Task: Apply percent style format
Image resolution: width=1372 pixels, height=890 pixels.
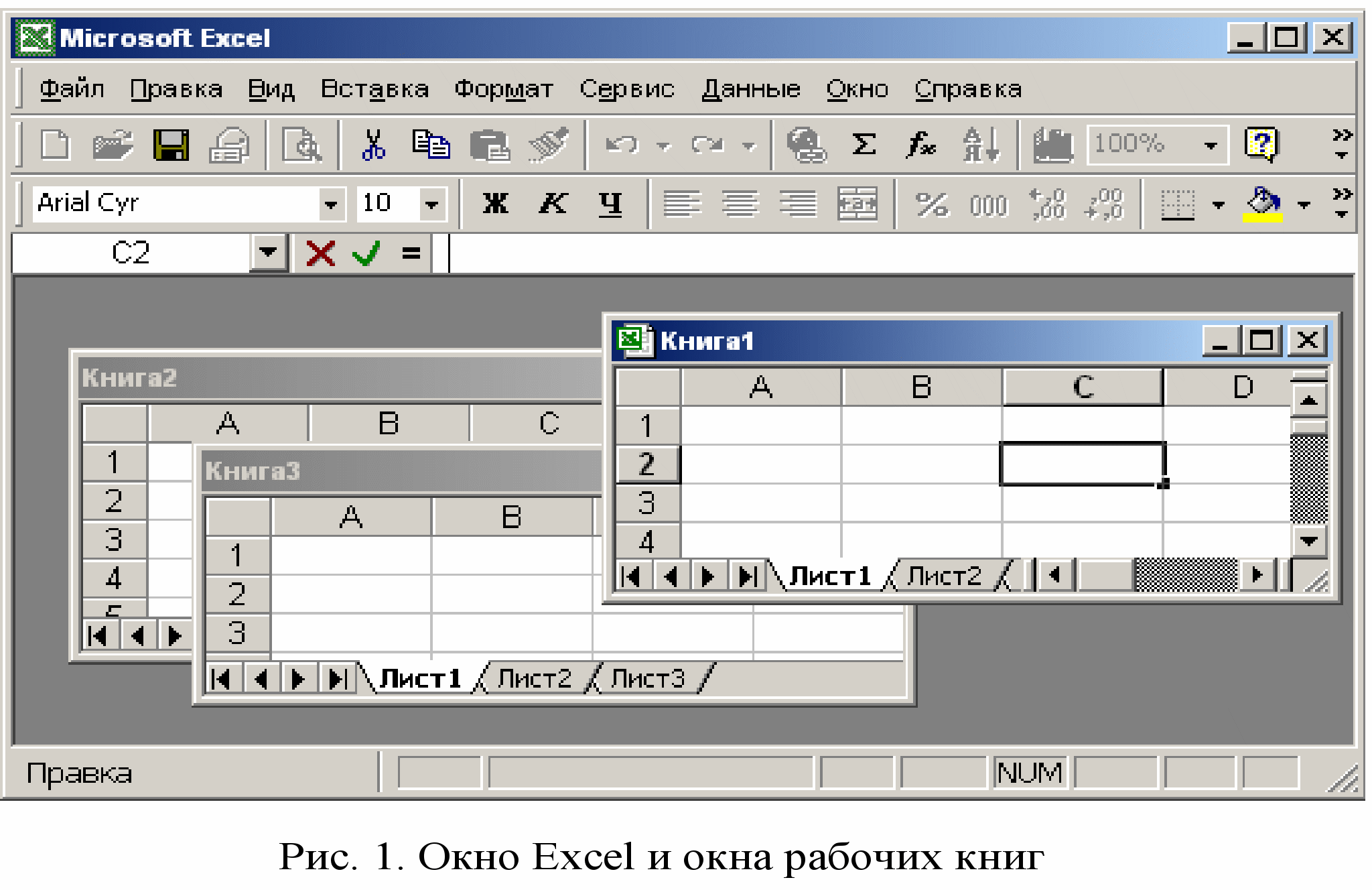Action: click(932, 204)
